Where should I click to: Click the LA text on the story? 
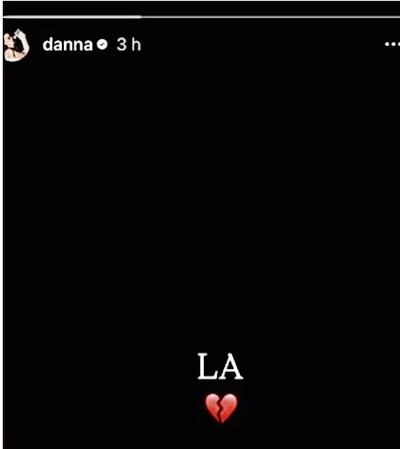click(x=220, y=367)
